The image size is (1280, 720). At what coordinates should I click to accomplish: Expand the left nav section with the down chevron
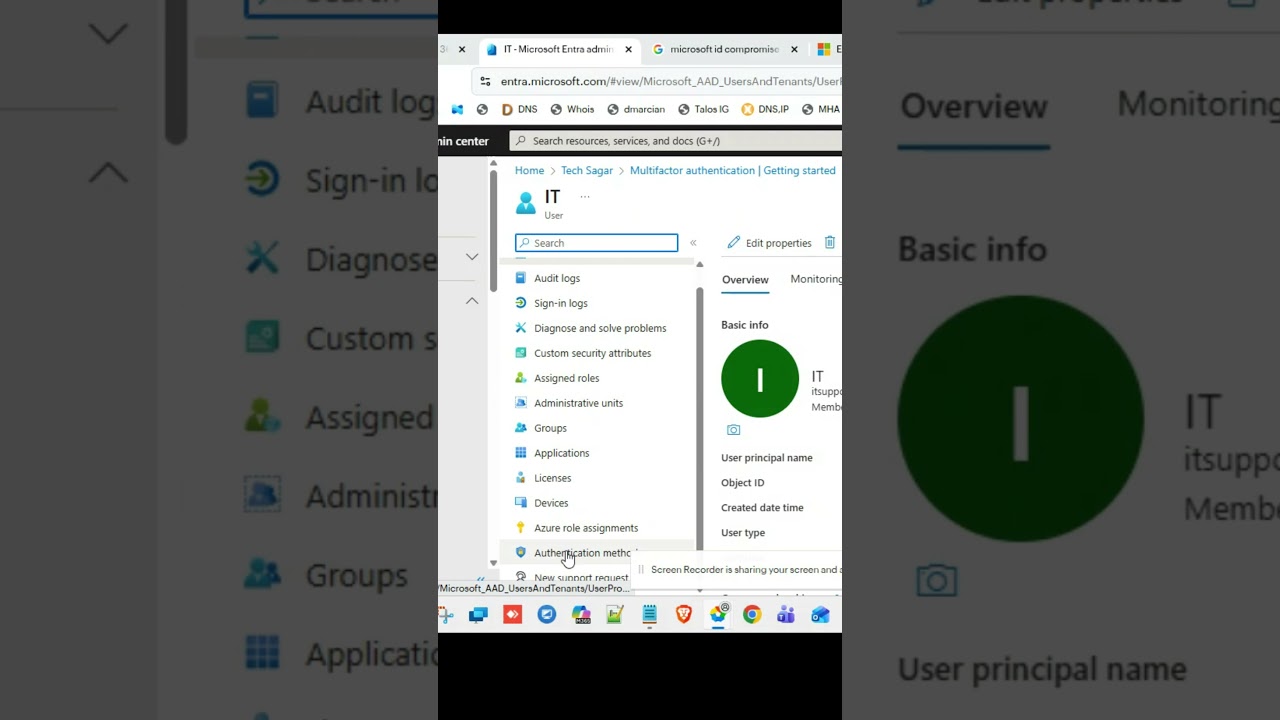point(472,257)
